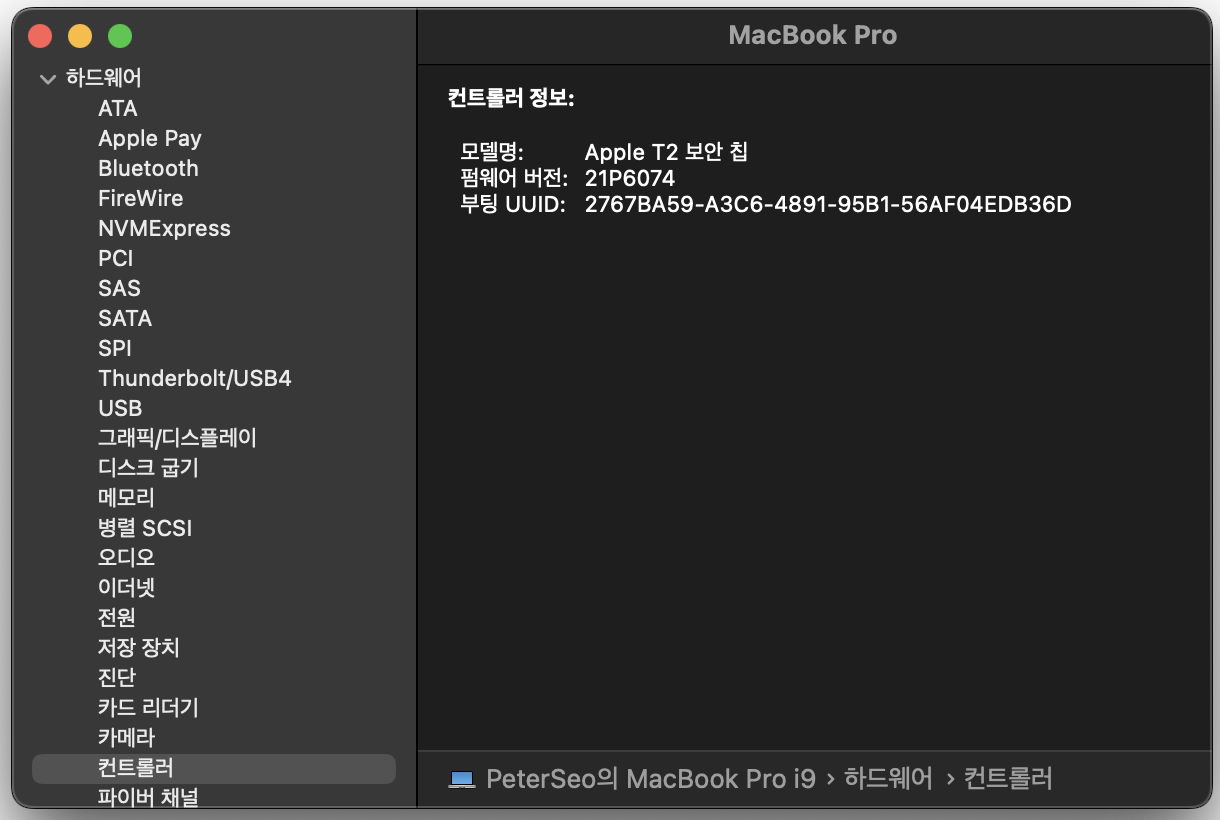This screenshot has height=820, width=1220.
Task: Open the PCI entry
Action: (116, 258)
